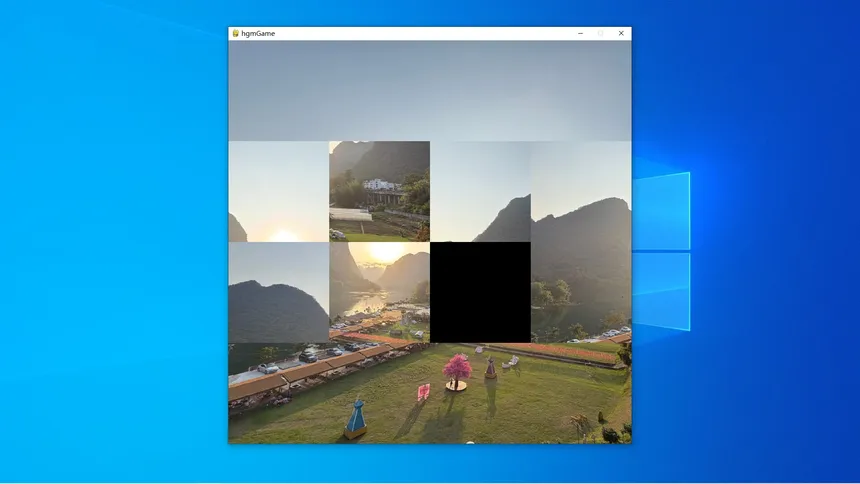
Task: Close the hgmGame window
Action: (621, 33)
